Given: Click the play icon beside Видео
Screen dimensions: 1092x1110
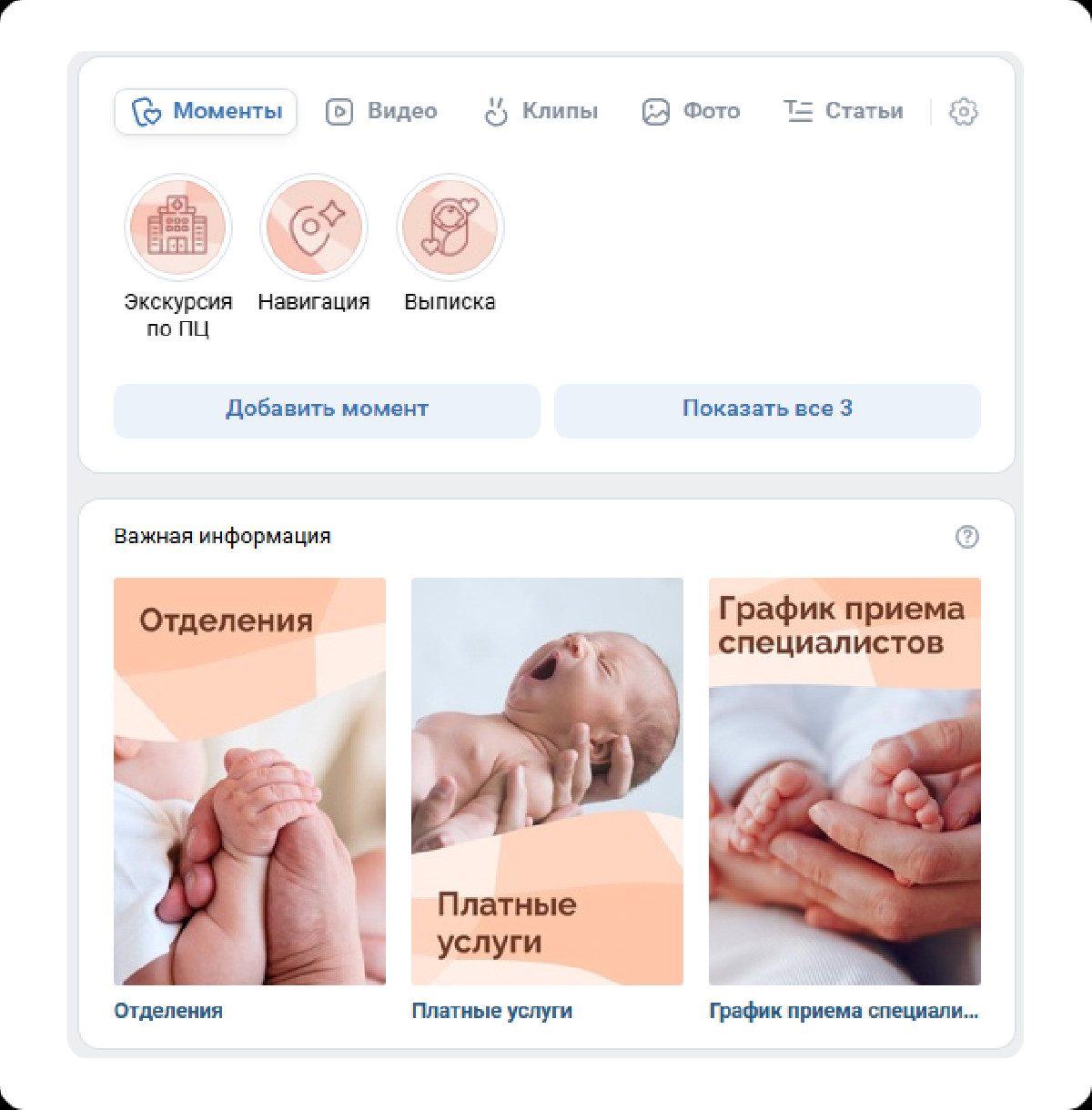Looking at the screenshot, I should 339,112.
